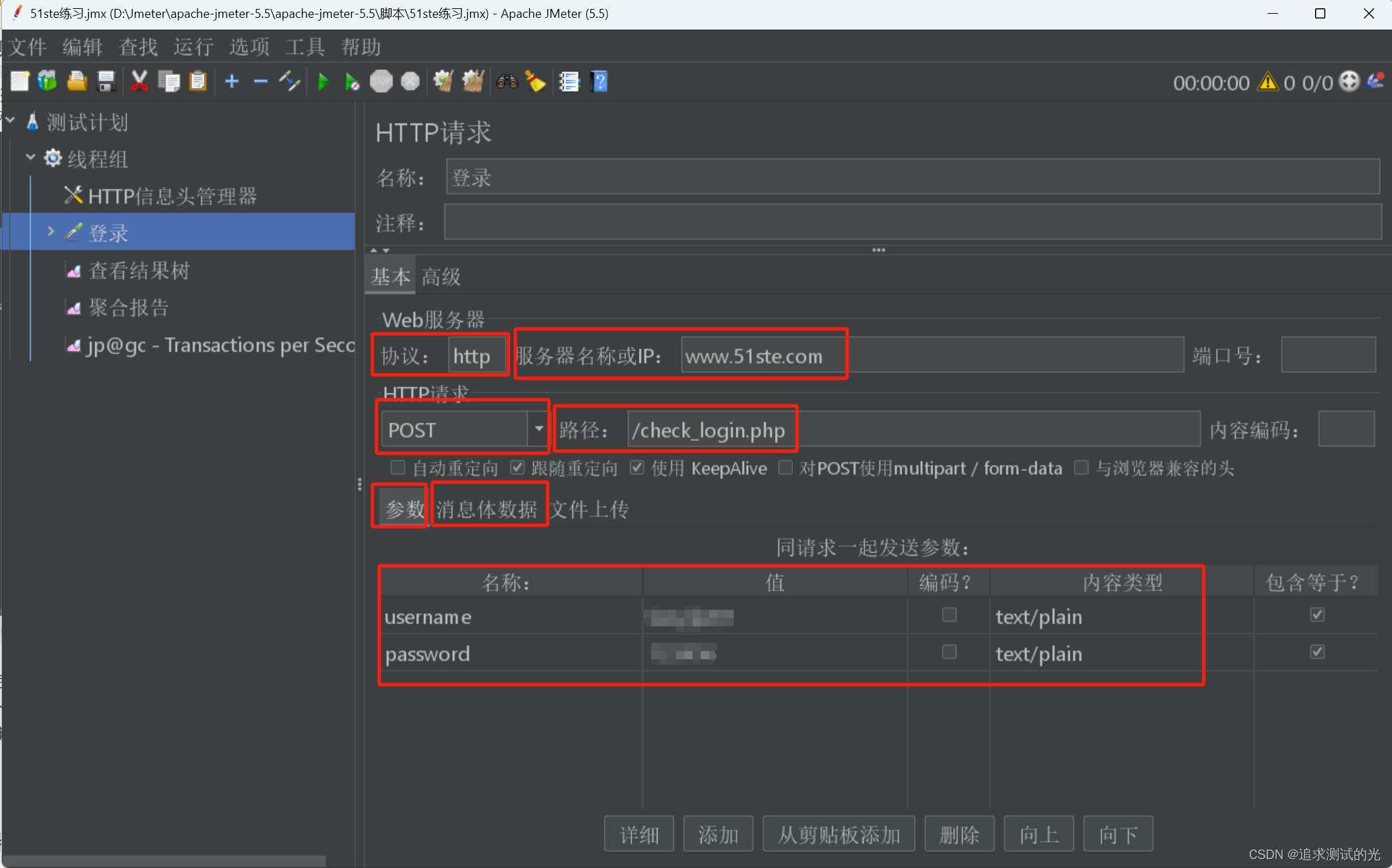Open the 文件 menu

27,47
